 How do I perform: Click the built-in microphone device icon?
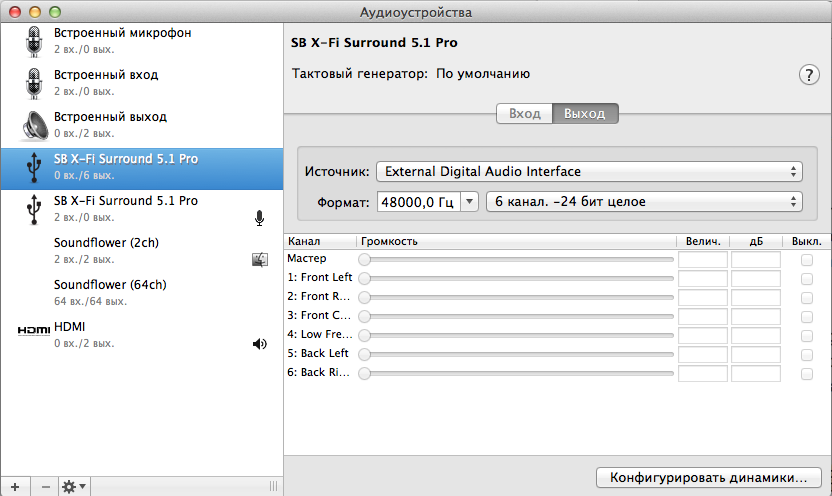(33, 41)
